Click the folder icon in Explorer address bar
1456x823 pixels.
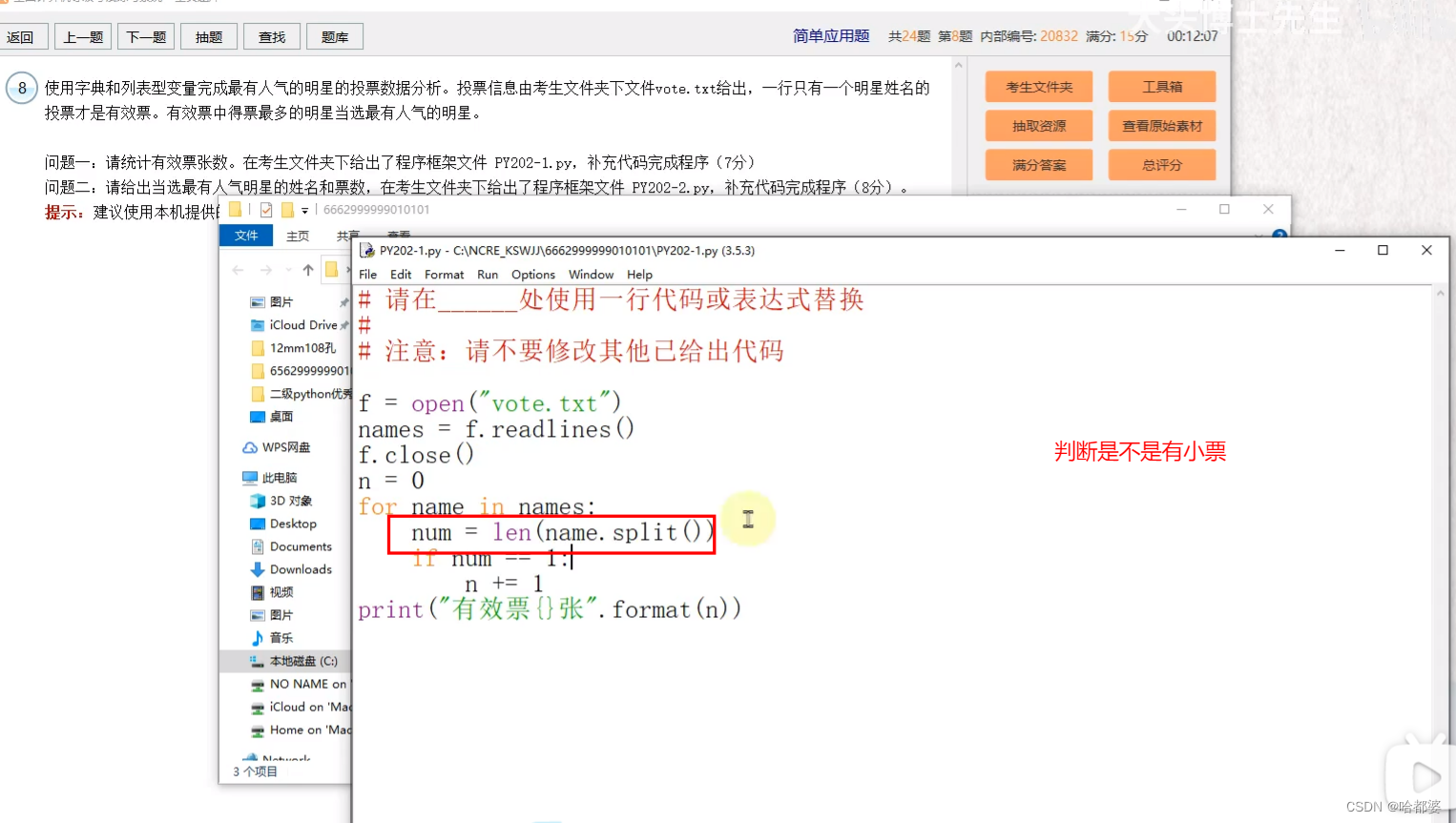[x=331, y=270]
